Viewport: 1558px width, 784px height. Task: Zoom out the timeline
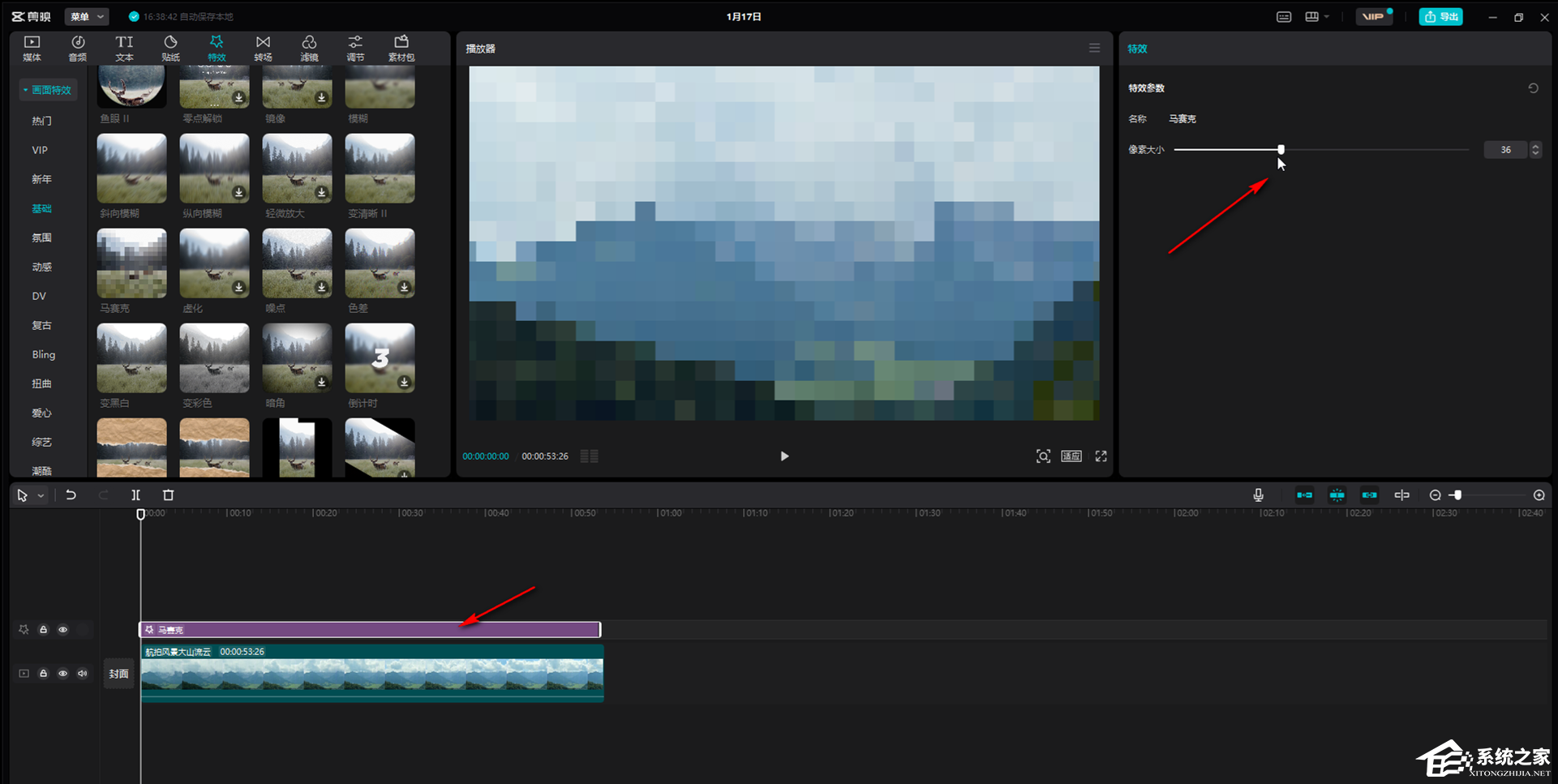pos(1435,495)
